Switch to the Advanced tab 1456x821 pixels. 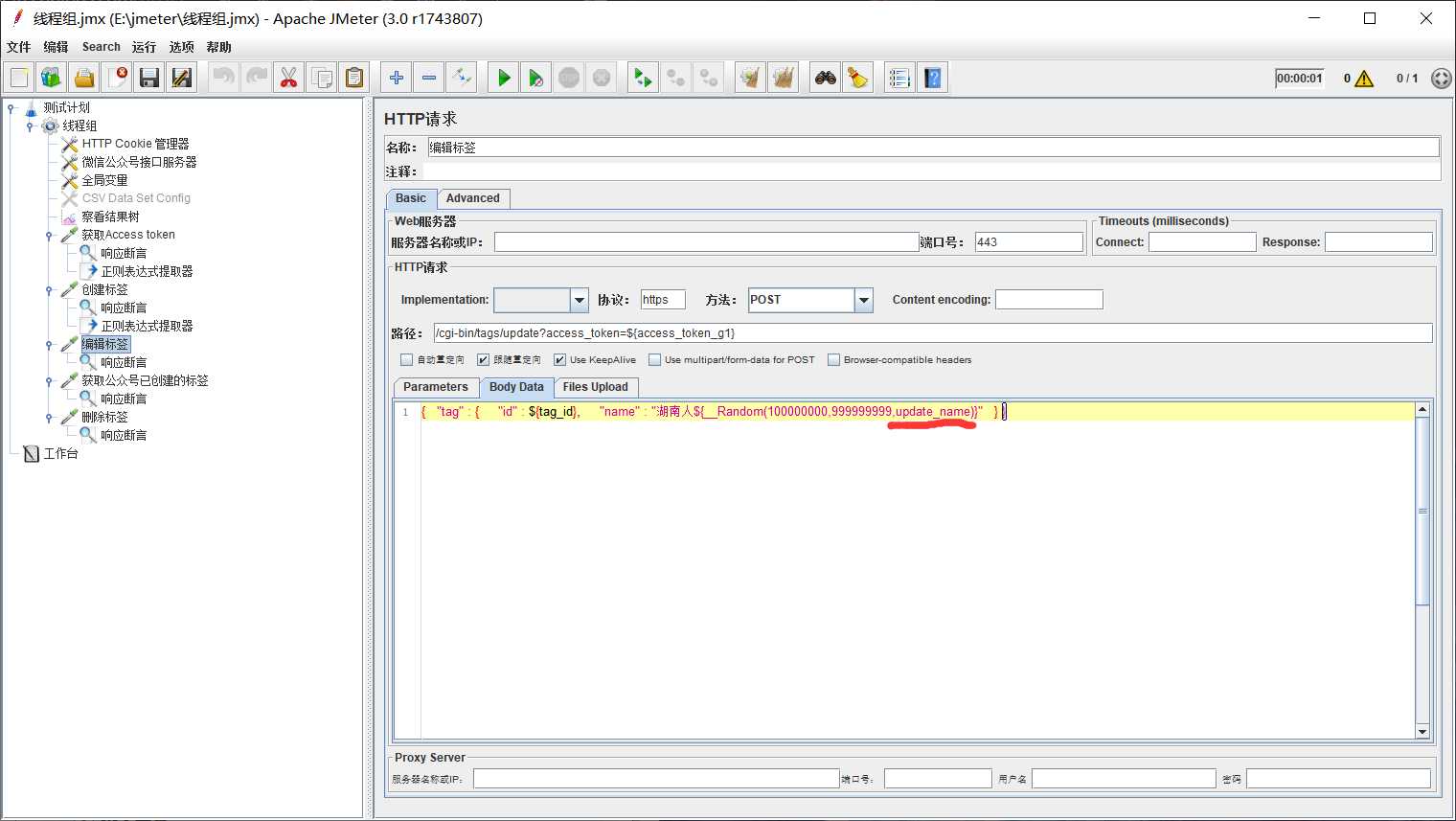pyautogui.click(x=472, y=198)
